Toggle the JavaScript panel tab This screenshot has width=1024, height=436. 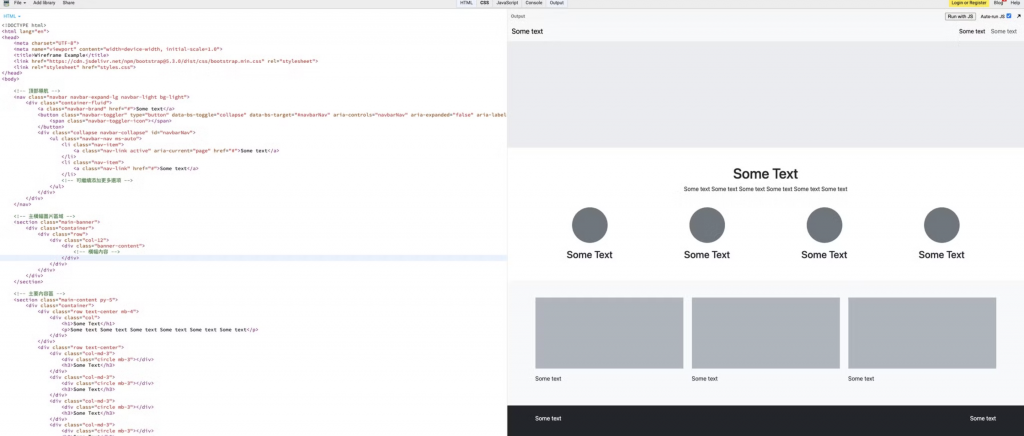click(507, 3)
